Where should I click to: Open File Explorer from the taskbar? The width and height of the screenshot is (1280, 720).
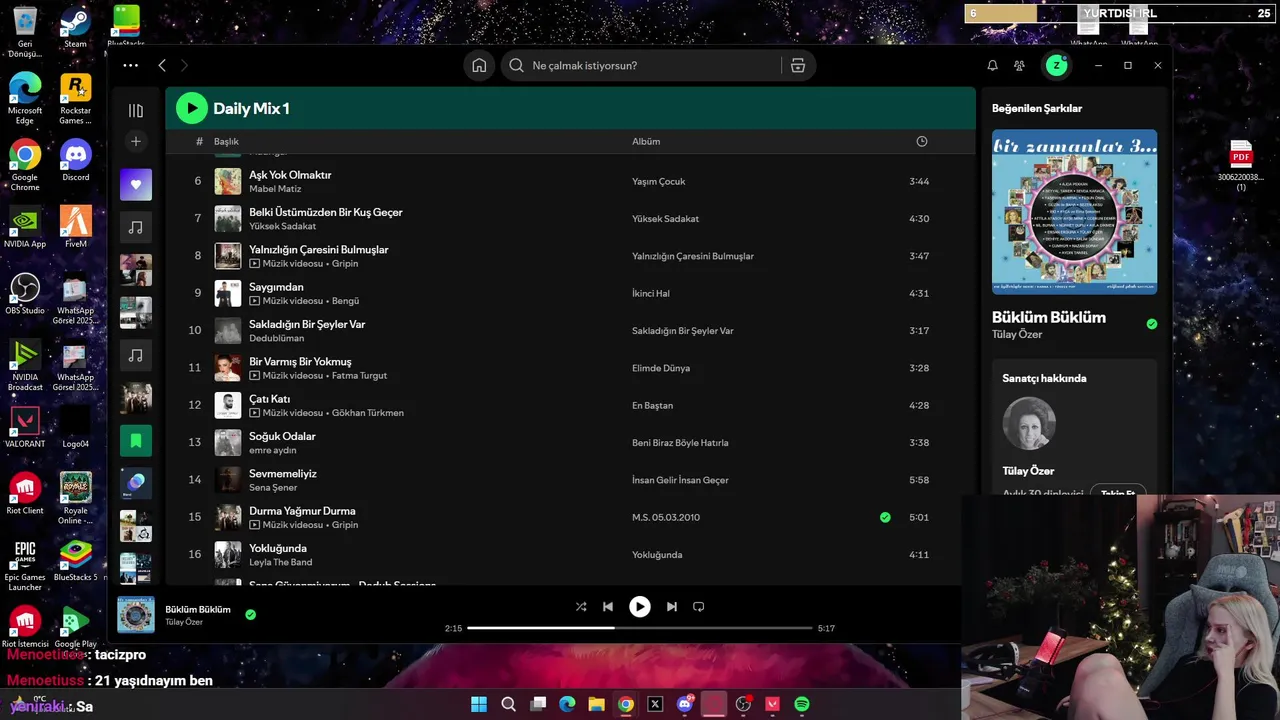(596, 704)
